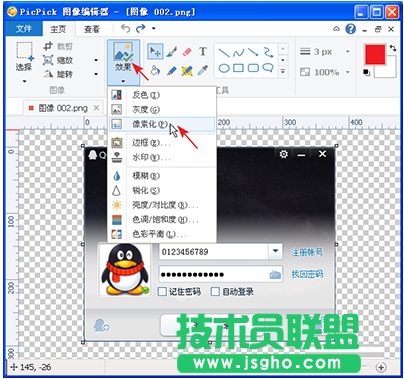Screen dimensions: 404x379
Task: Switch to the 查看 tab
Action: (92, 29)
